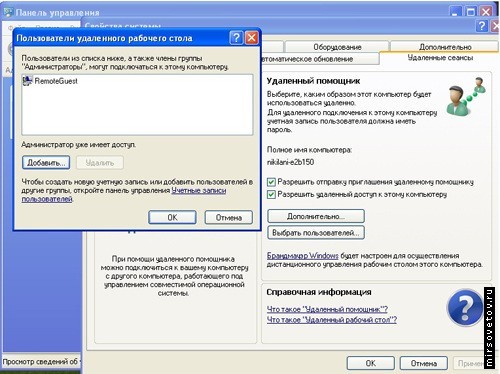Click the greyed Удалить button
This screenshot has height=374, width=500.
point(100,163)
